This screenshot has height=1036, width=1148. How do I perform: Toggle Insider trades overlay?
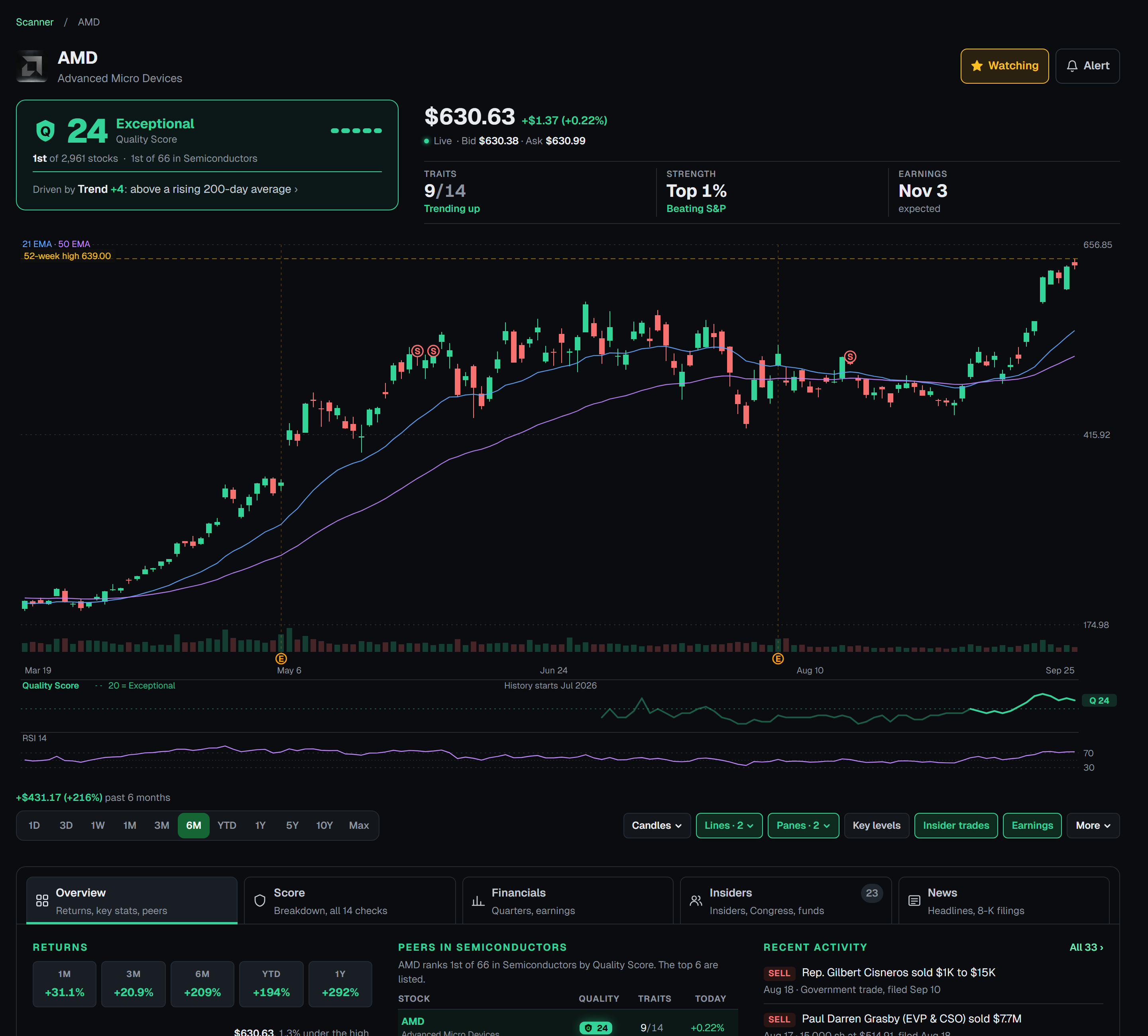pos(955,825)
